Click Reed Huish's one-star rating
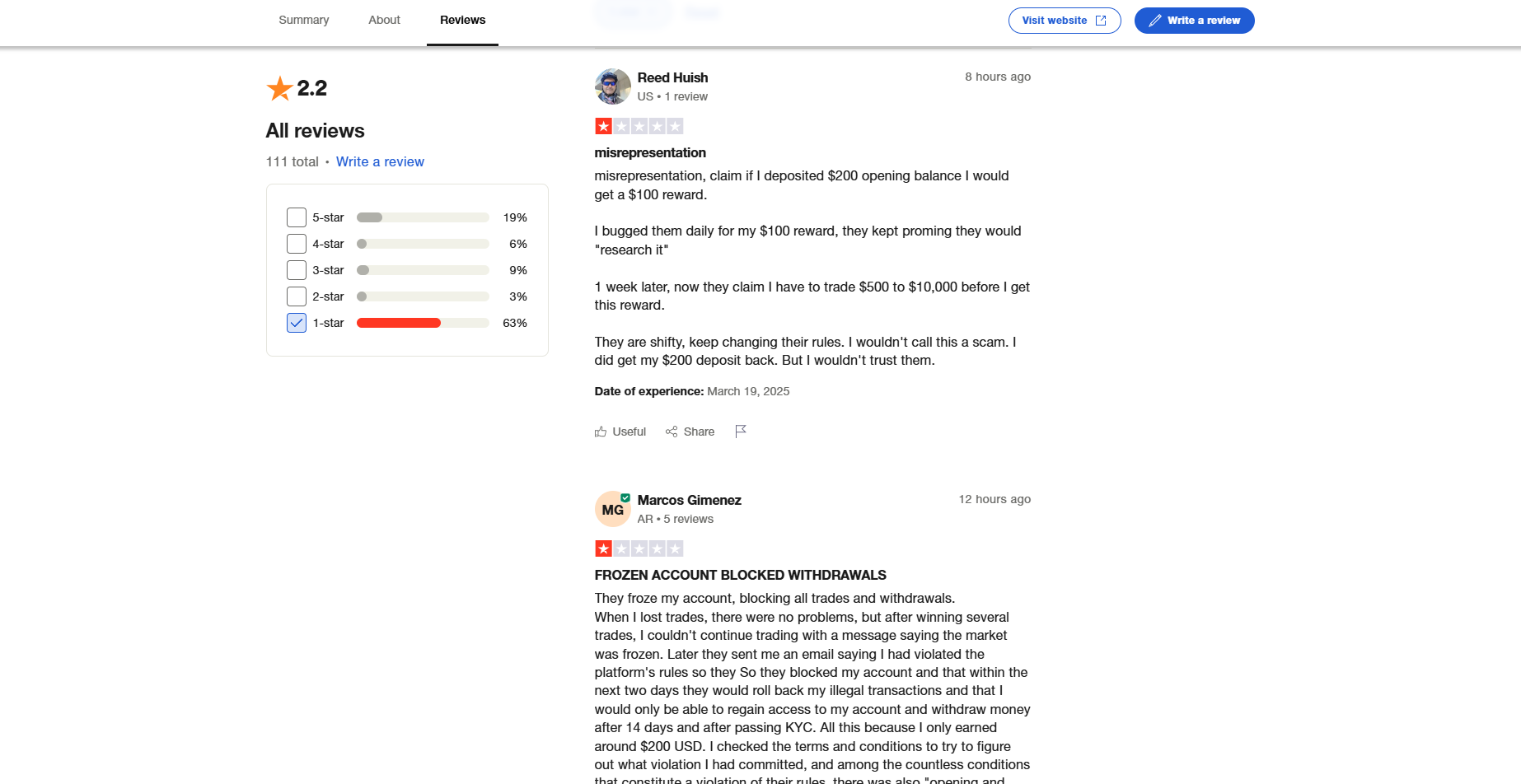The image size is (1521, 784). coord(639,126)
